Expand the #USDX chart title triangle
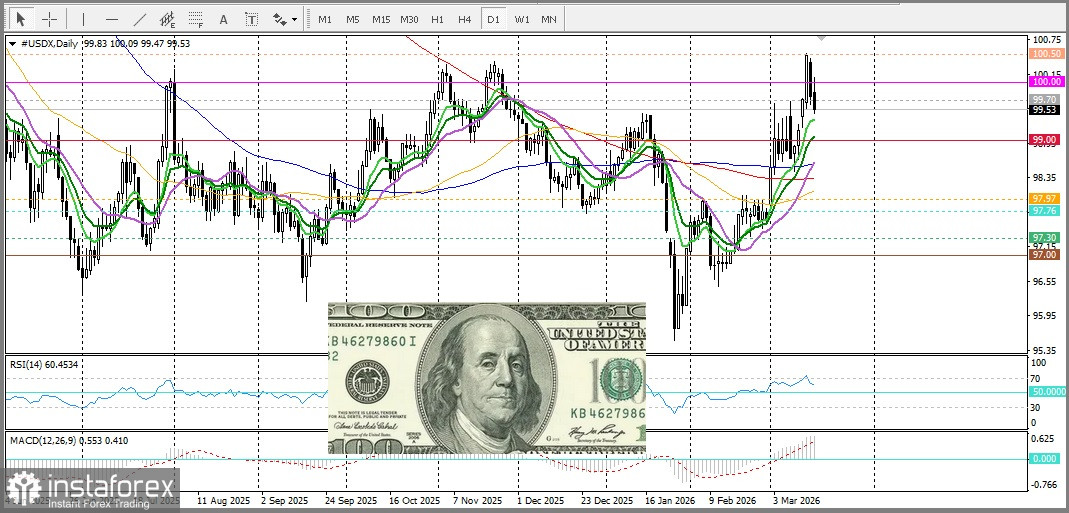The height and width of the screenshot is (513, 1069). (12, 43)
